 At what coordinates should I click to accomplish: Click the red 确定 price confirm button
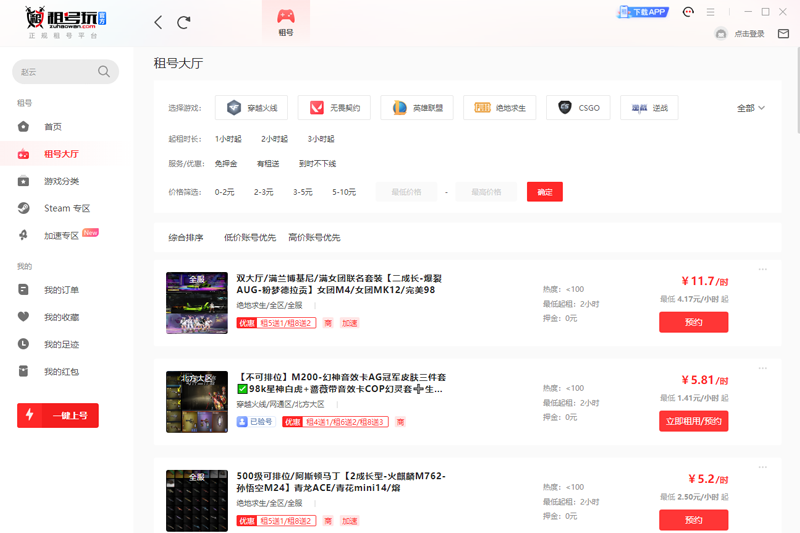coord(545,192)
